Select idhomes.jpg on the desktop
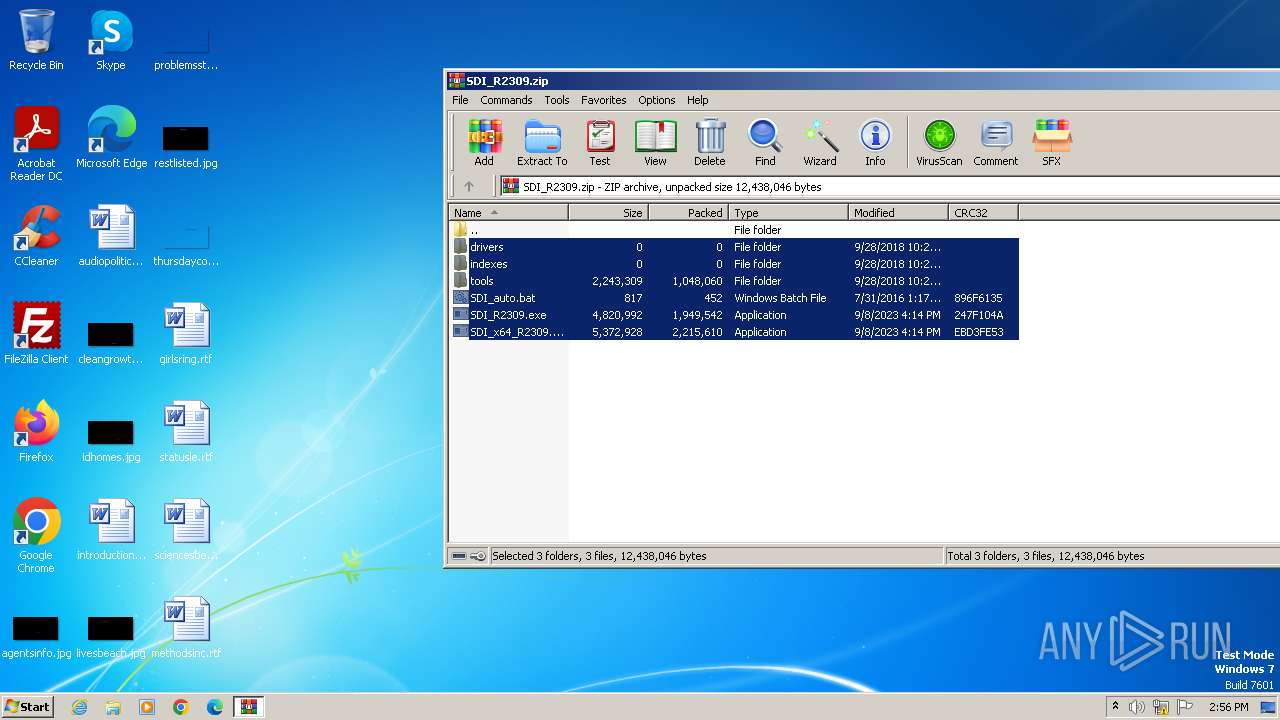 [x=111, y=440]
